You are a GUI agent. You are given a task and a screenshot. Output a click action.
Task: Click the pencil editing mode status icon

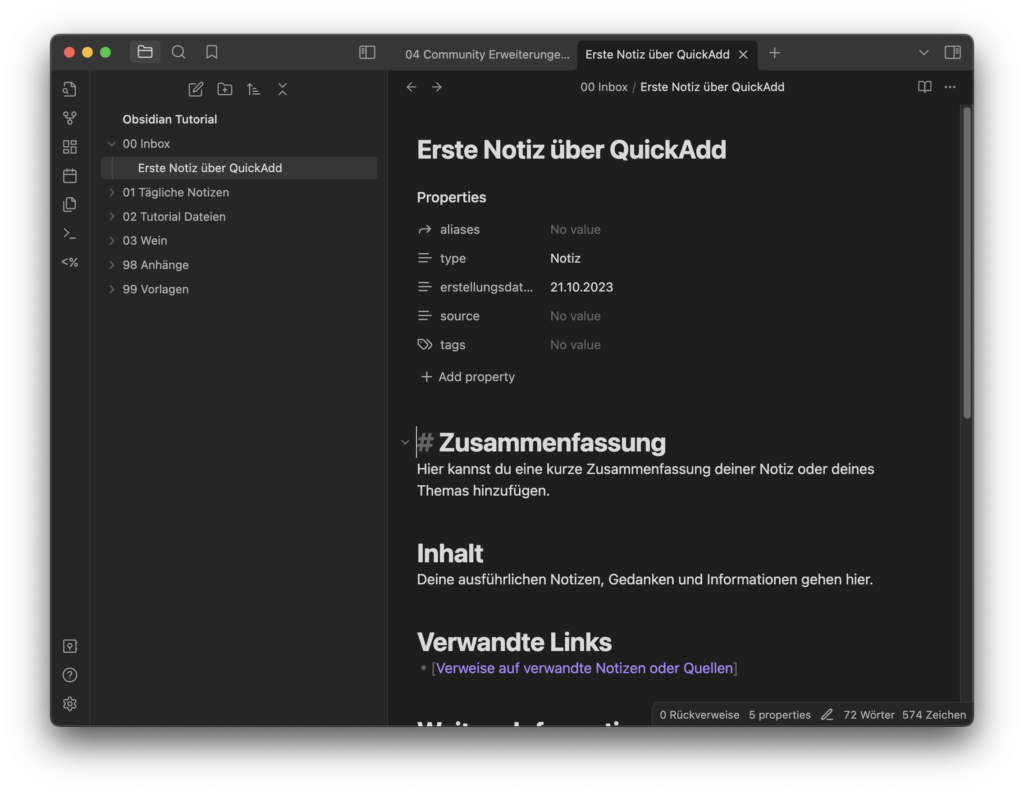(x=827, y=715)
